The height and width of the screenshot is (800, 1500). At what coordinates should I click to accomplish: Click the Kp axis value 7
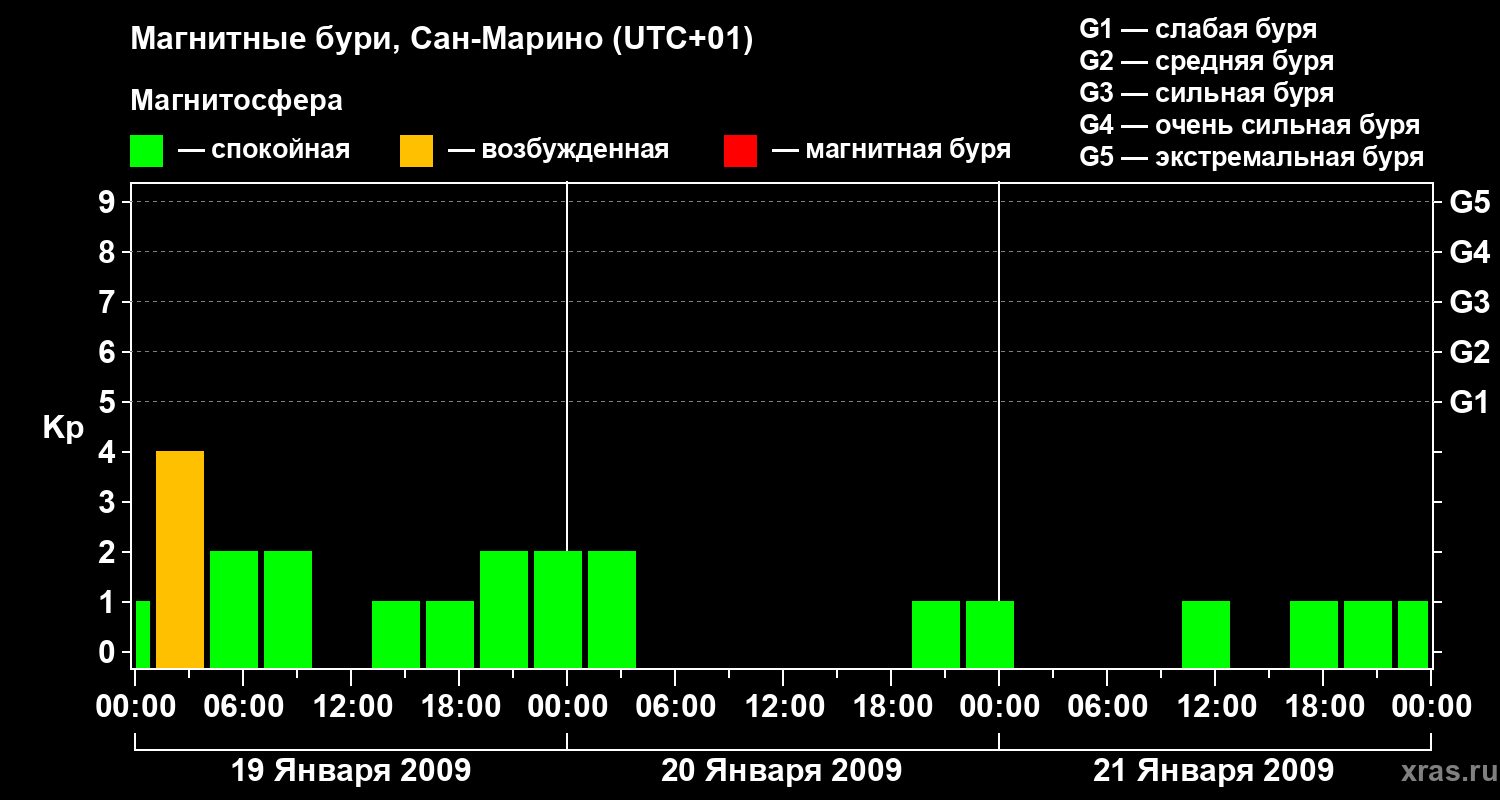point(109,302)
